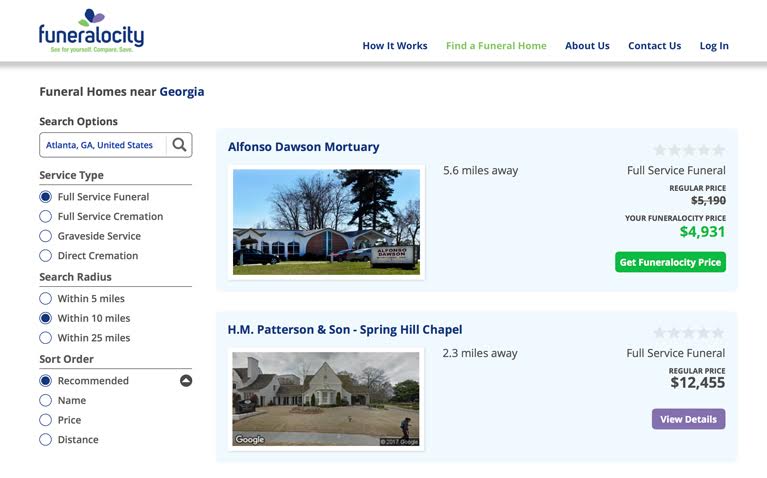The image size is (767, 478).
Task: Click the $12,455 regular price
Action: tap(698, 383)
